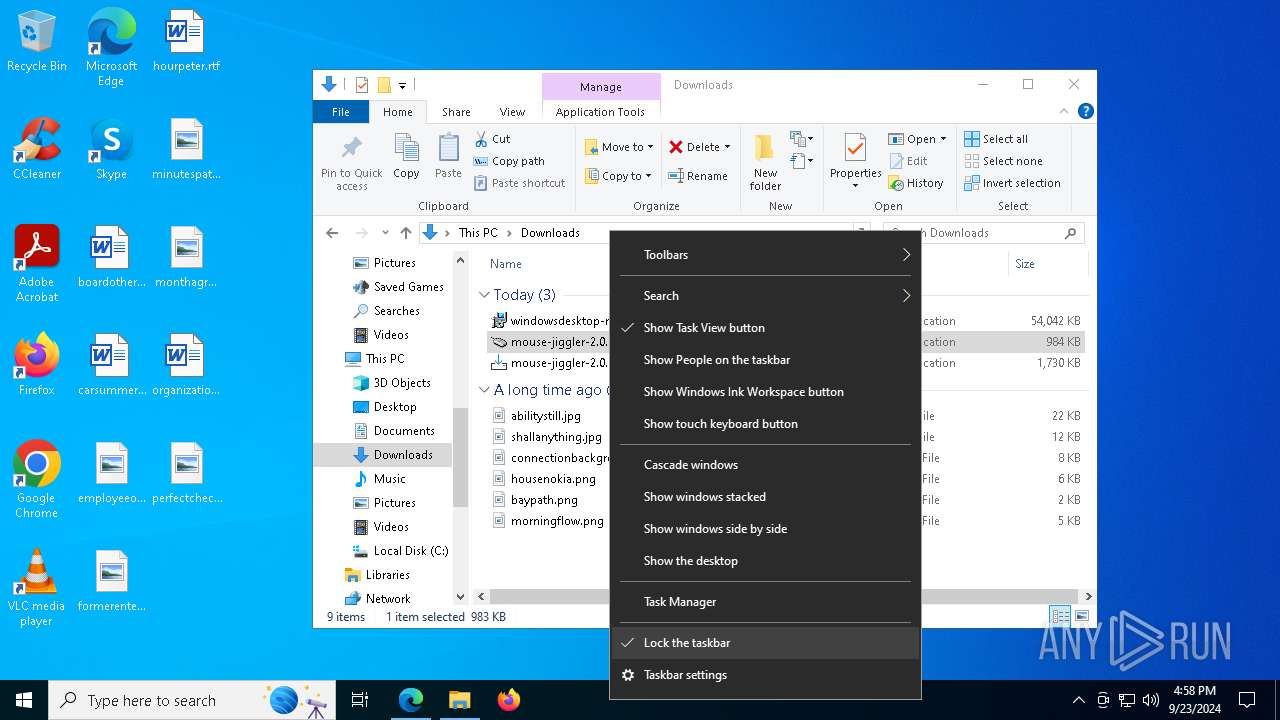Click Select all in the ribbon

coord(996,139)
